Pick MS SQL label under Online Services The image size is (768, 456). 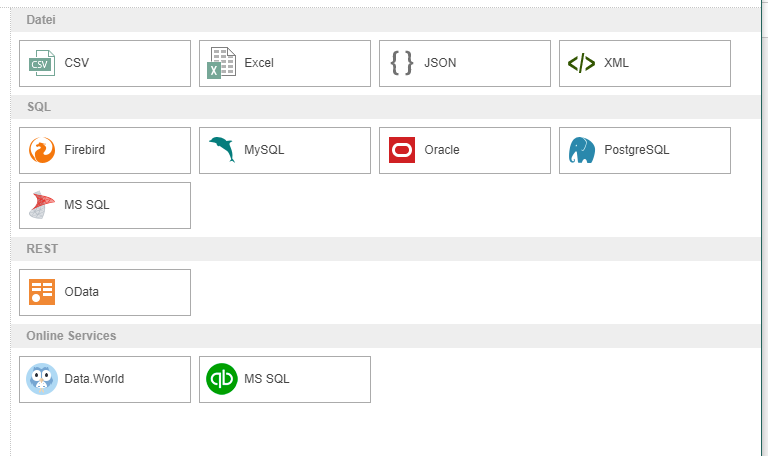[x=267, y=379]
